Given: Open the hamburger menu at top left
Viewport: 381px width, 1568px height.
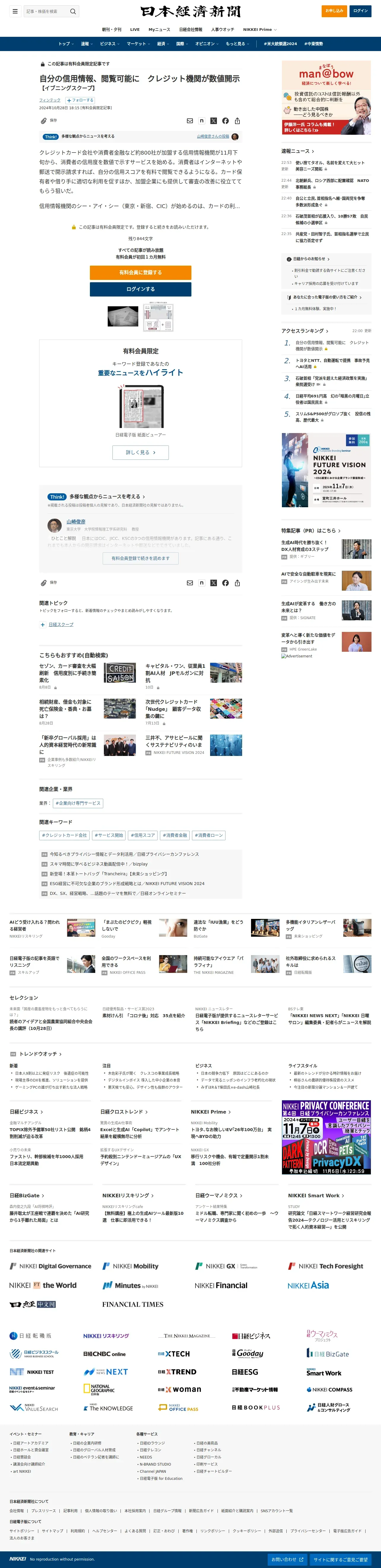Looking at the screenshot, I should [x=15, y=11].
